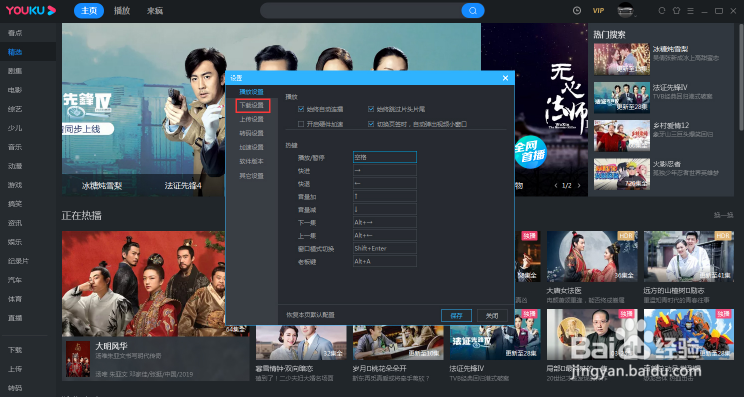The width and height of the screenshot is (744, 397).
Task: Select 下载设置 in settings sidebar
Action: pos(252,106)
